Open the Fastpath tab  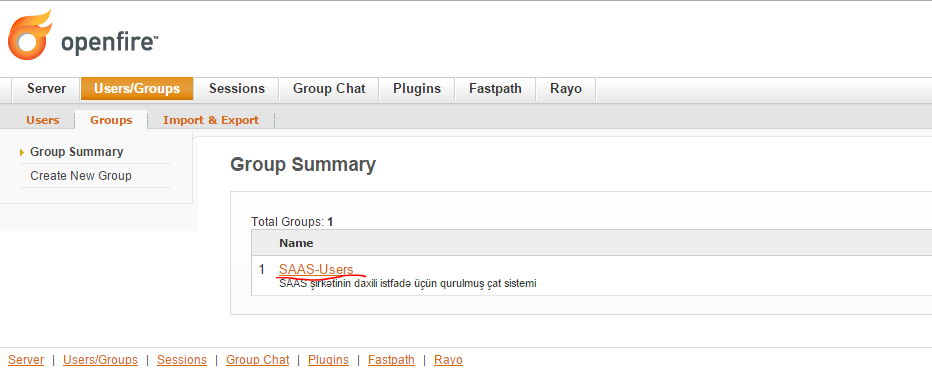click(495, 89)
